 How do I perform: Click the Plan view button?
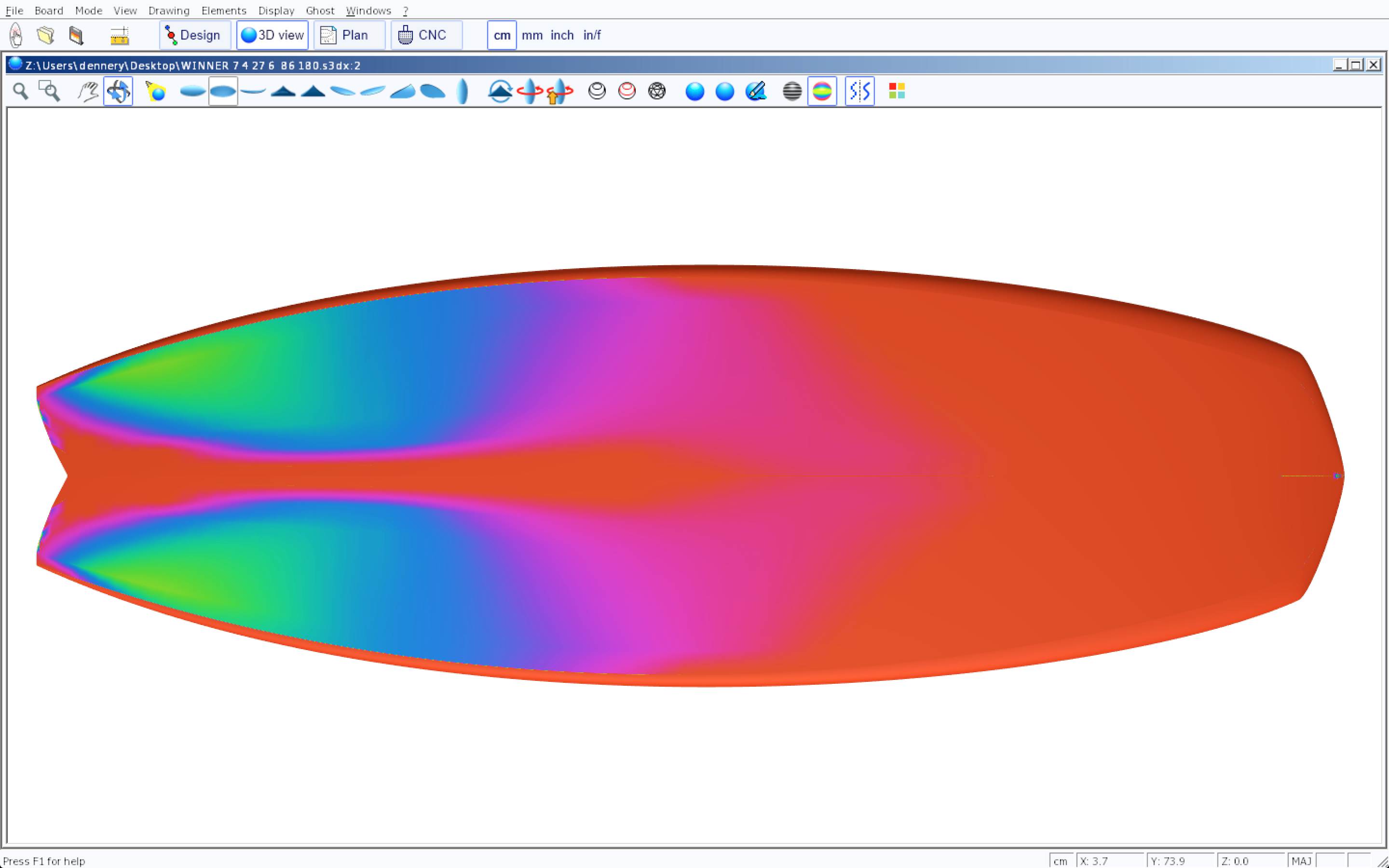click(349, 35)
